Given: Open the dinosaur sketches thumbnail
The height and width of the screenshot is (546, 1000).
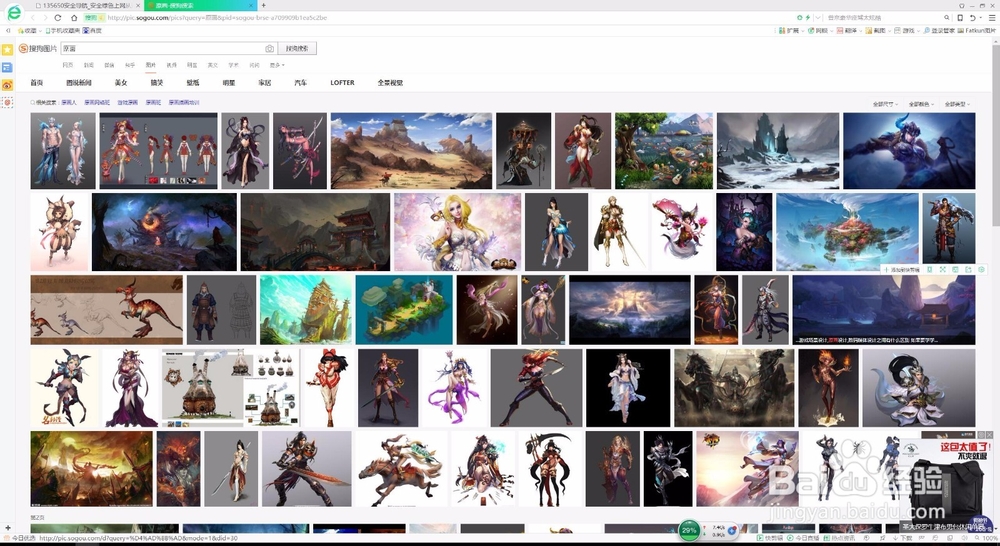Looking at the screenshot, I should [x=107, y=310].
